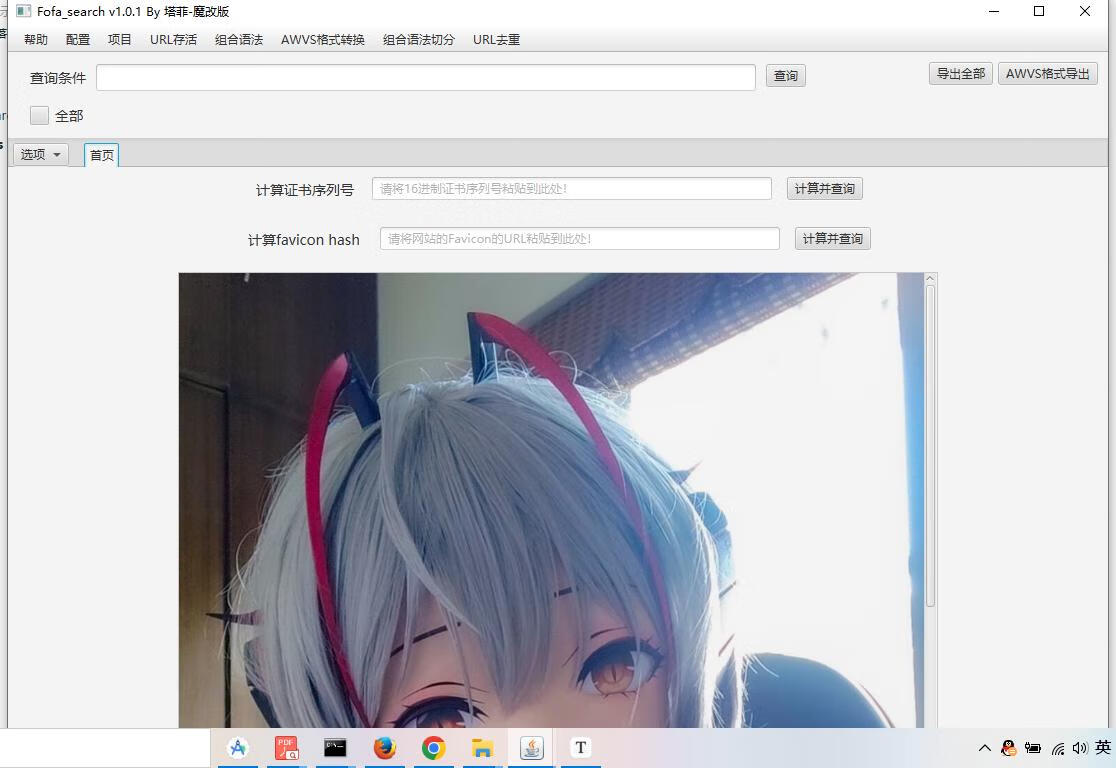Click the Java app taskbar icon

tap(531, 747)
